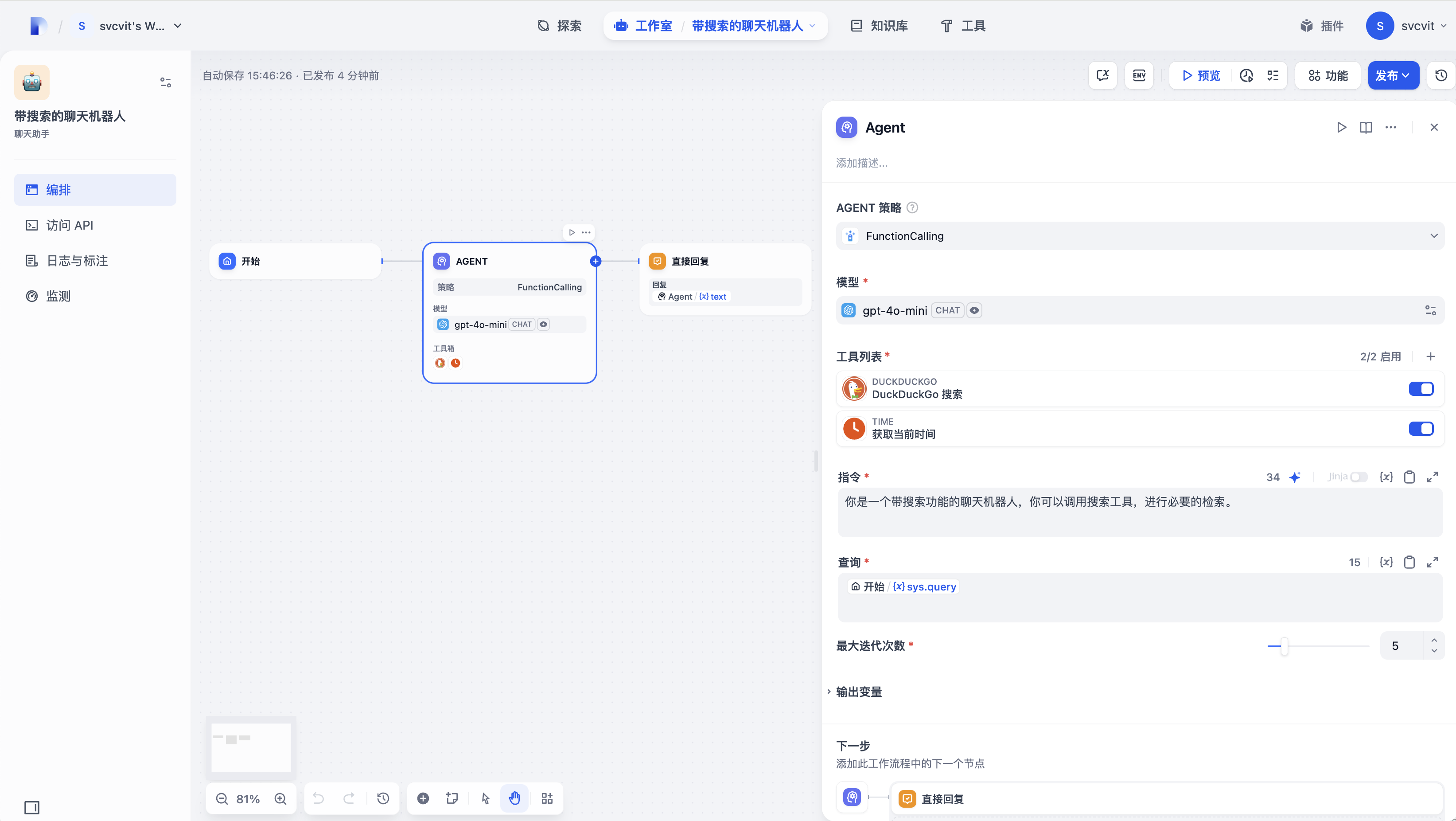
Task: Turn off the get current time tool
Action: (x=1421, y=429)
